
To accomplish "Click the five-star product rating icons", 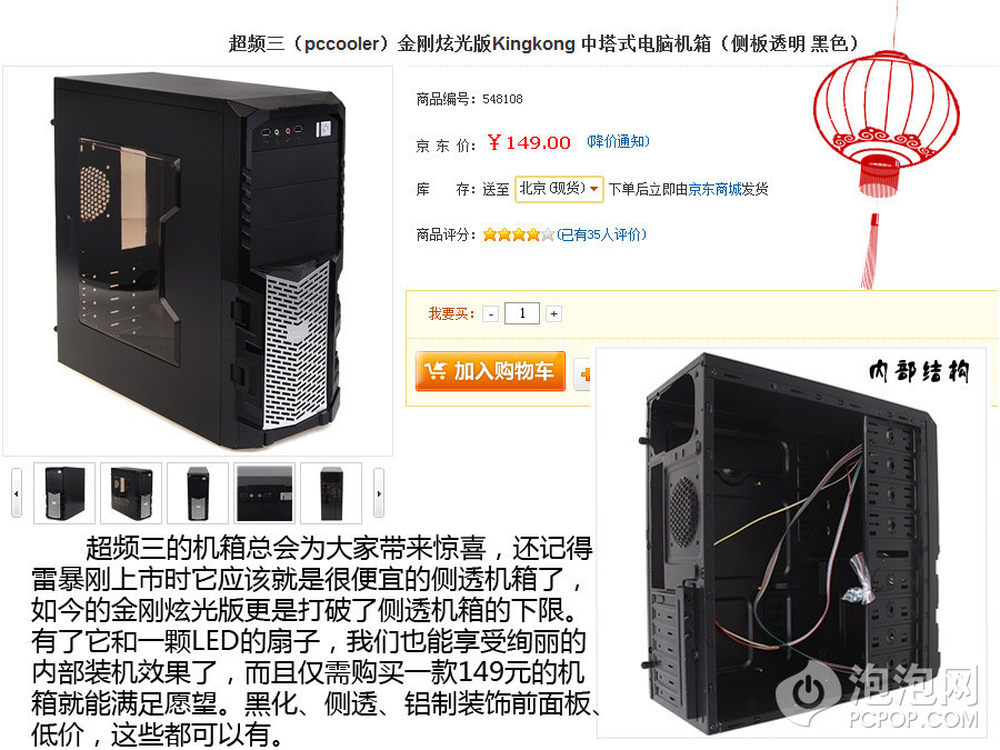I will pos(518,235).
